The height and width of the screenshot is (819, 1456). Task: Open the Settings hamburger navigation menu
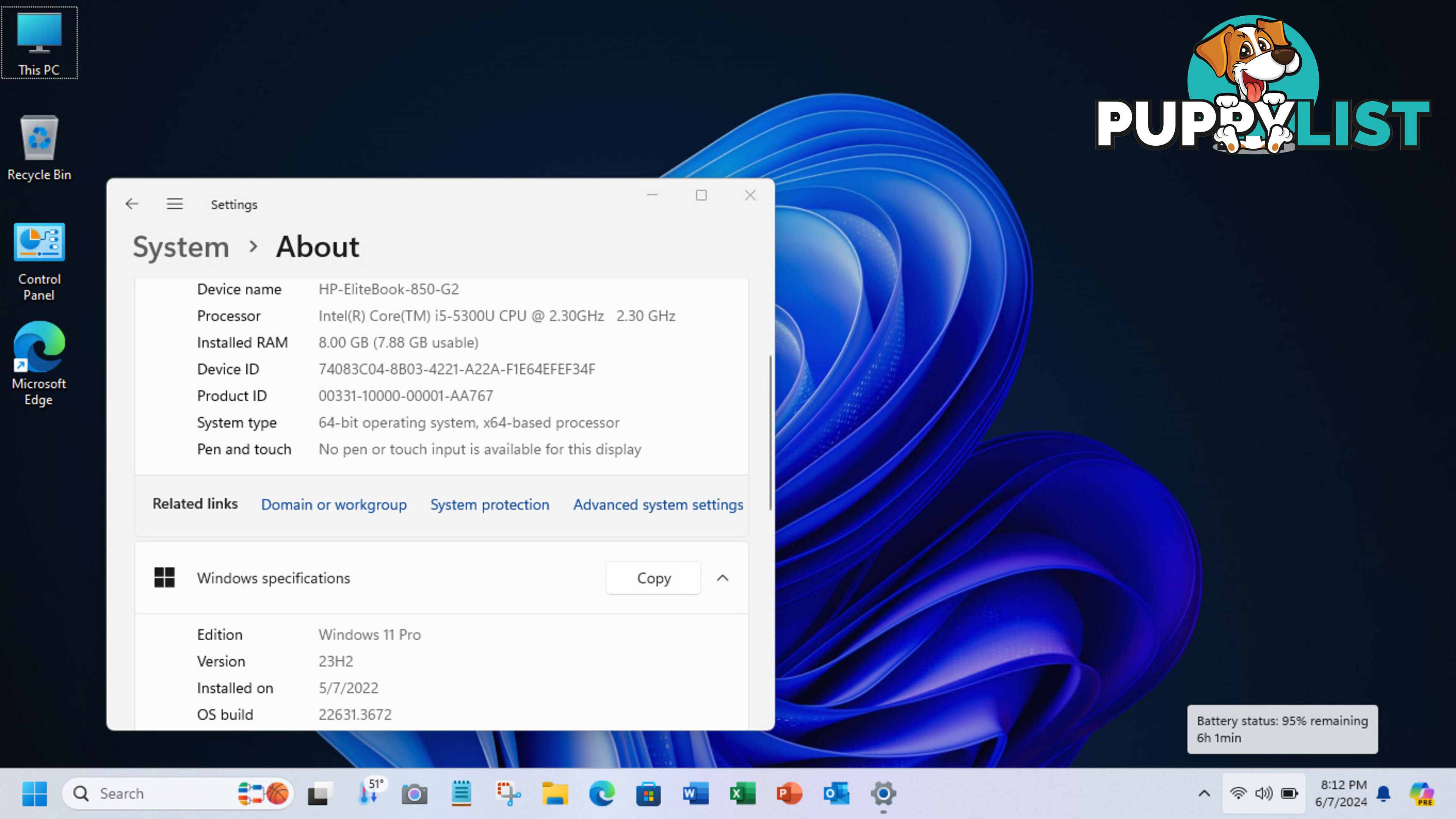point(175,204)
